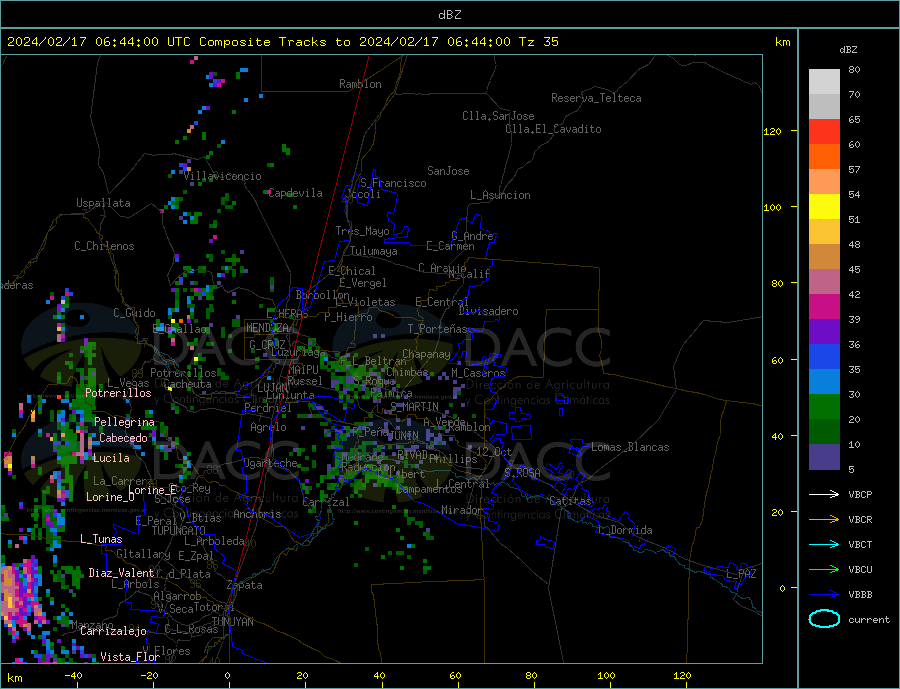Viewport: 900px width, 689px height.
Task: Click the 65 dBZ red color swatch
Action: [x=824, y=131]
